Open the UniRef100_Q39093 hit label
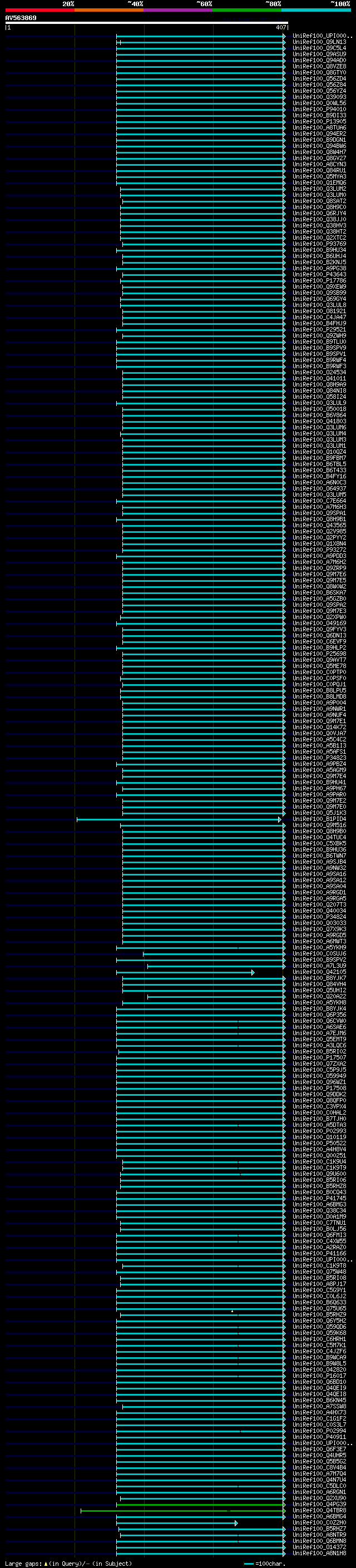The image size is (356, 1568). pyautogui.click(x=319, y=97)
